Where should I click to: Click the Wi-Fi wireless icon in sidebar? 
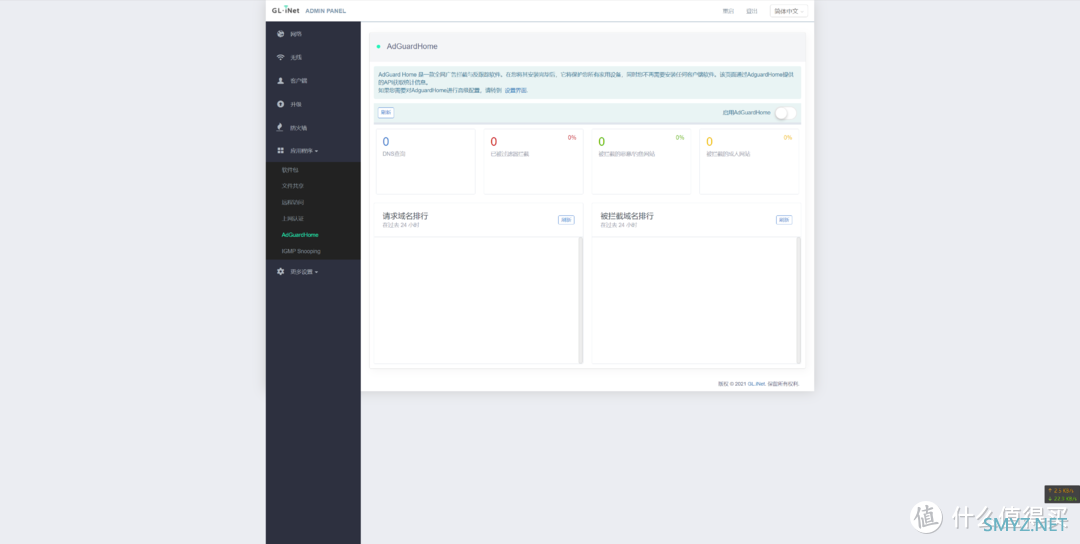tap(280, 57)
